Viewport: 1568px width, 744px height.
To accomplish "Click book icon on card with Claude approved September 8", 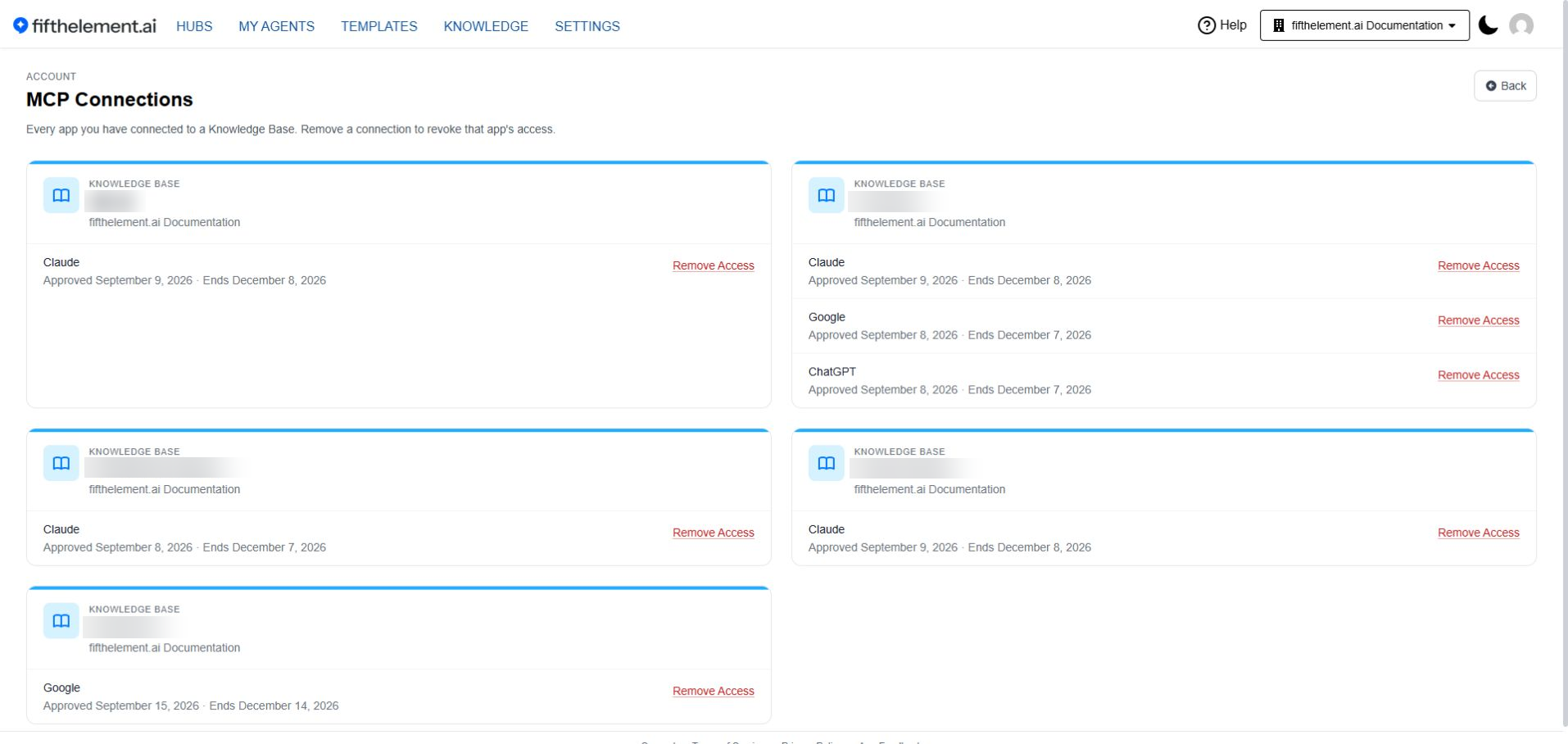I will (61, 463).
